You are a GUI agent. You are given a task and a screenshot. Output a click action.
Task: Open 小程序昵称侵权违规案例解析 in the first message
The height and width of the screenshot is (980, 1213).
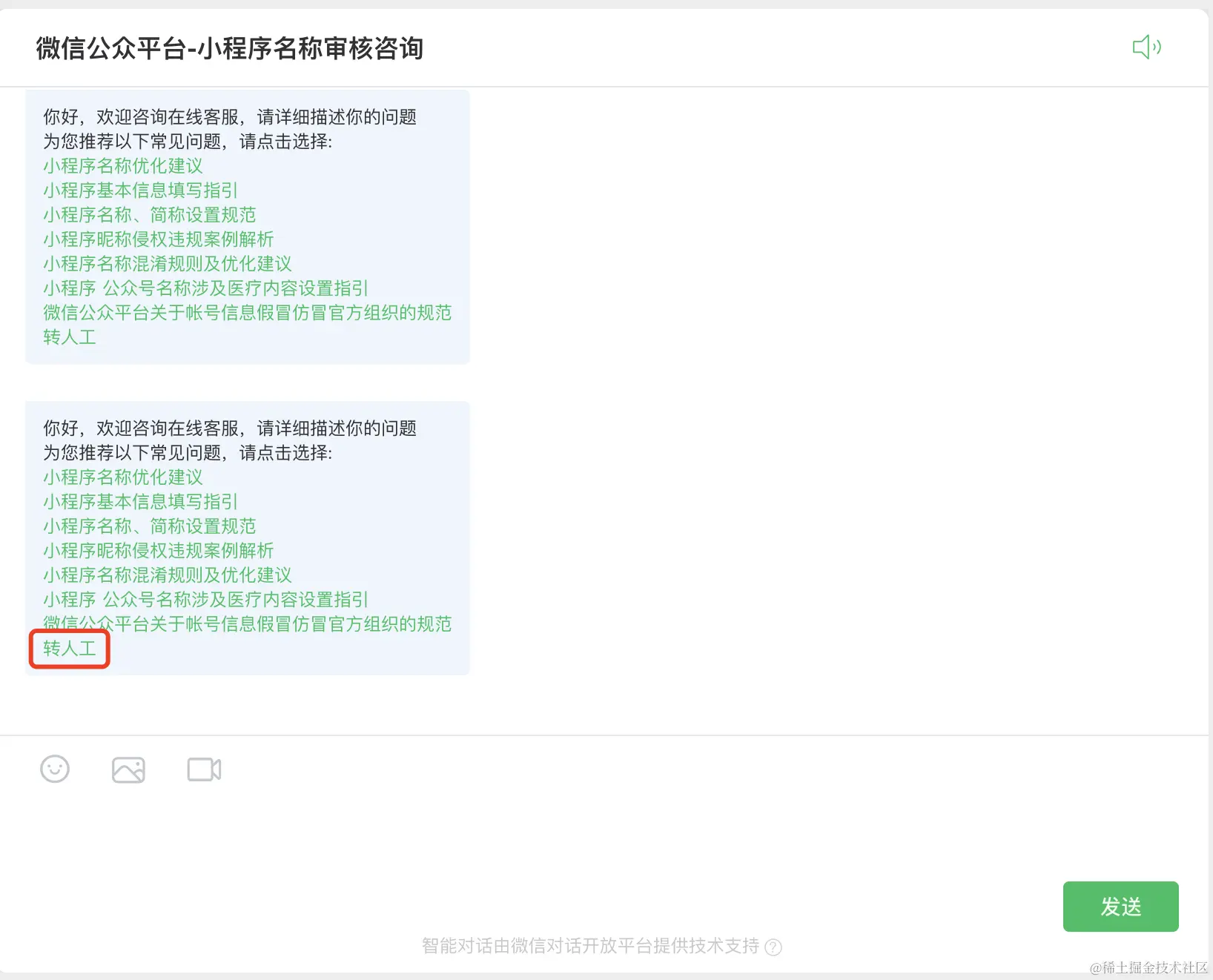tap(159, 239)
